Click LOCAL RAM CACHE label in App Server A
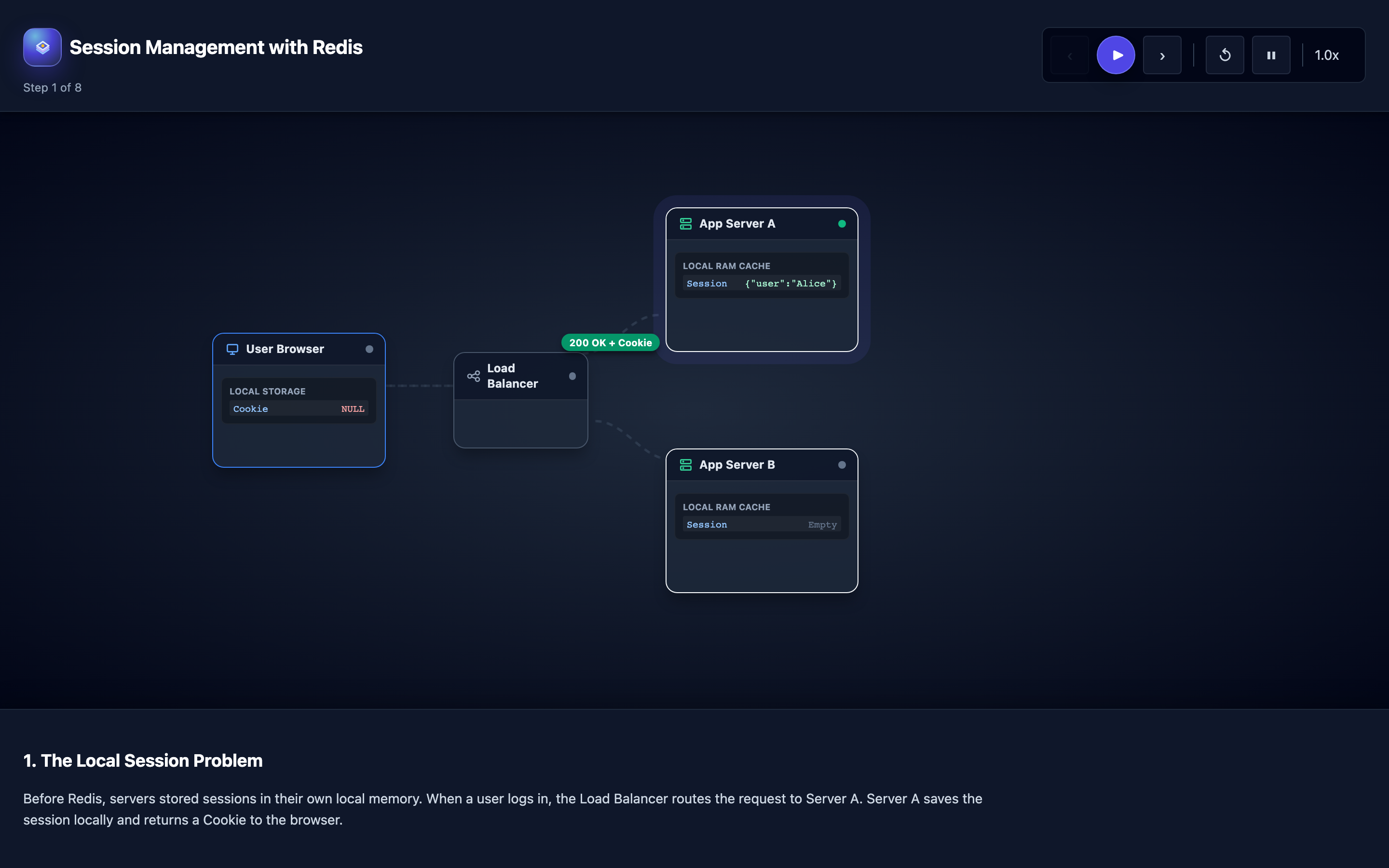This screenshot has height=868, width=1389. [x=727, y=266]
